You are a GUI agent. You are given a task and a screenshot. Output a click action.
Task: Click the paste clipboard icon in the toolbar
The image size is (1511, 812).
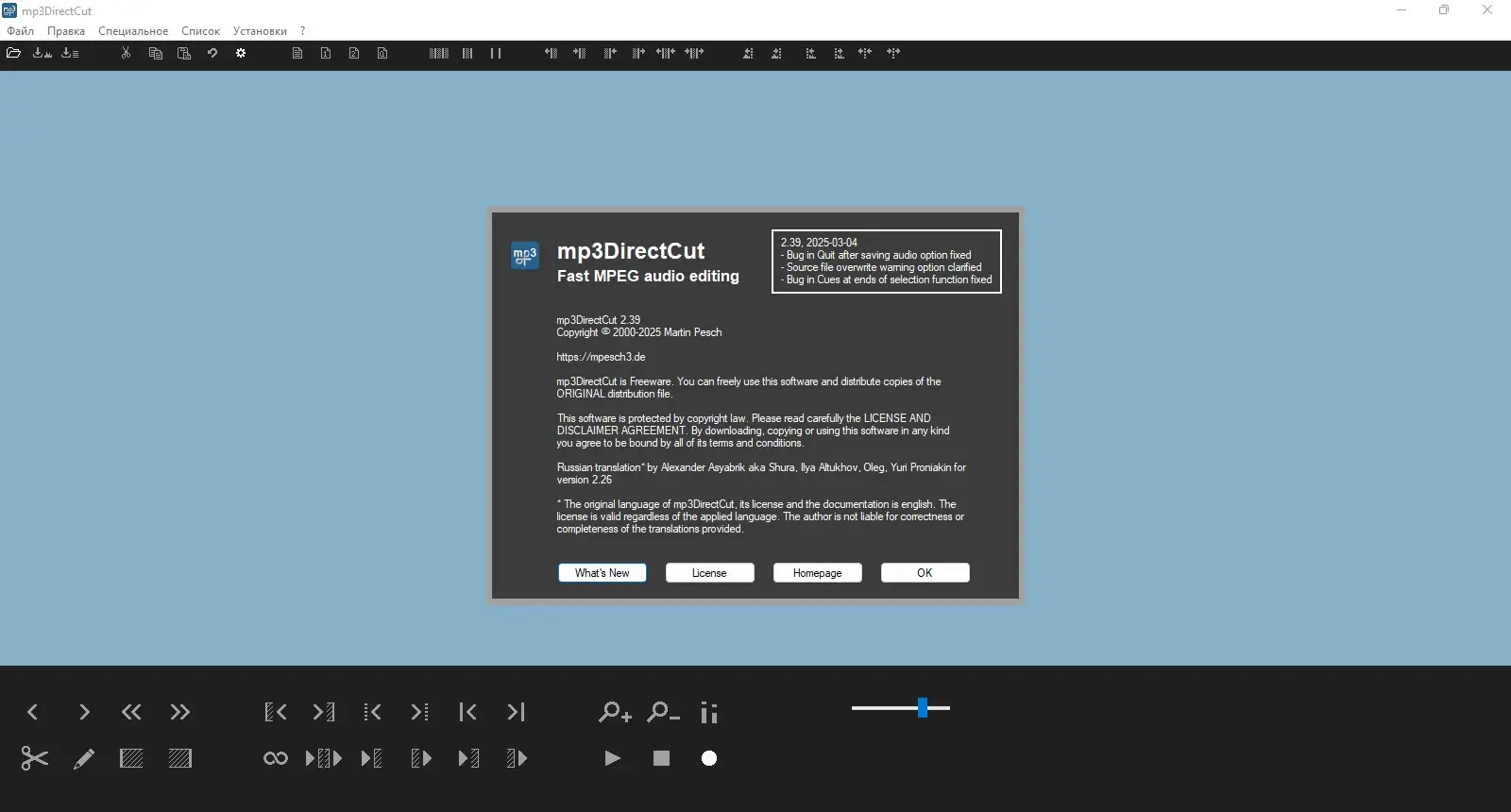184,53
